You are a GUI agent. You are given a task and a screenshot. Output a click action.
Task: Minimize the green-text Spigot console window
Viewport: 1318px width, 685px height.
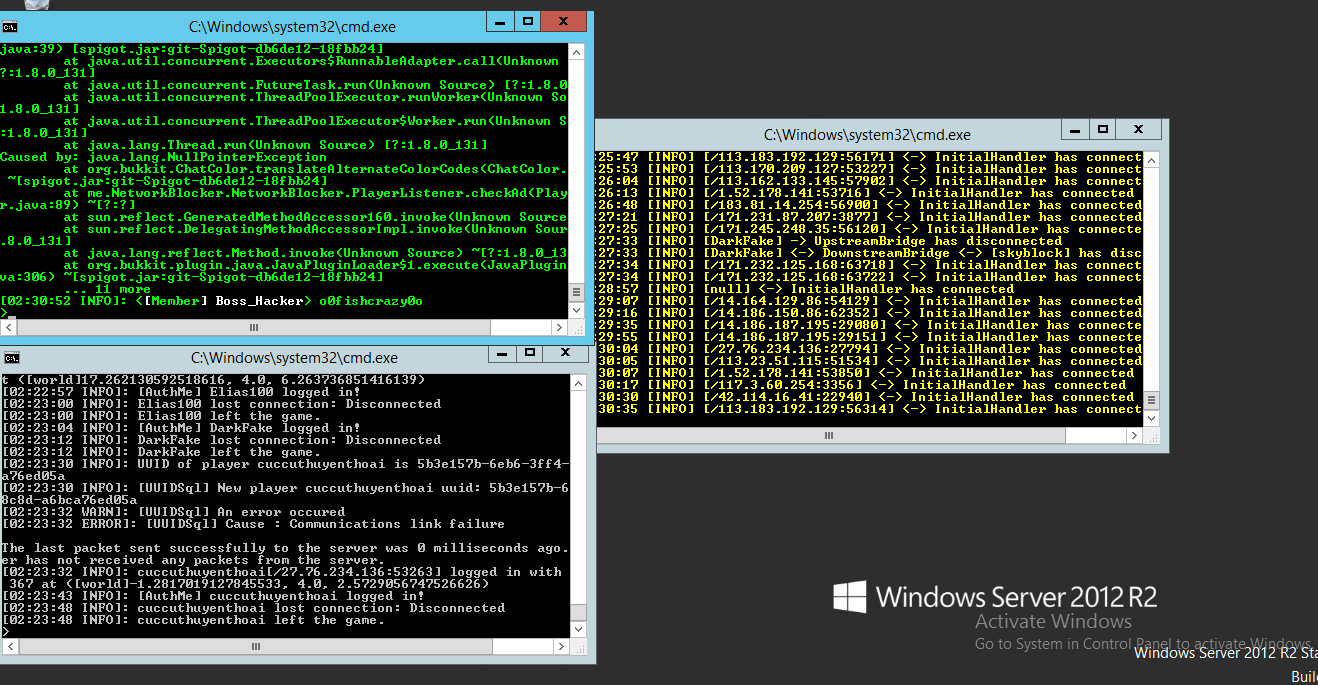coord(500,21)
